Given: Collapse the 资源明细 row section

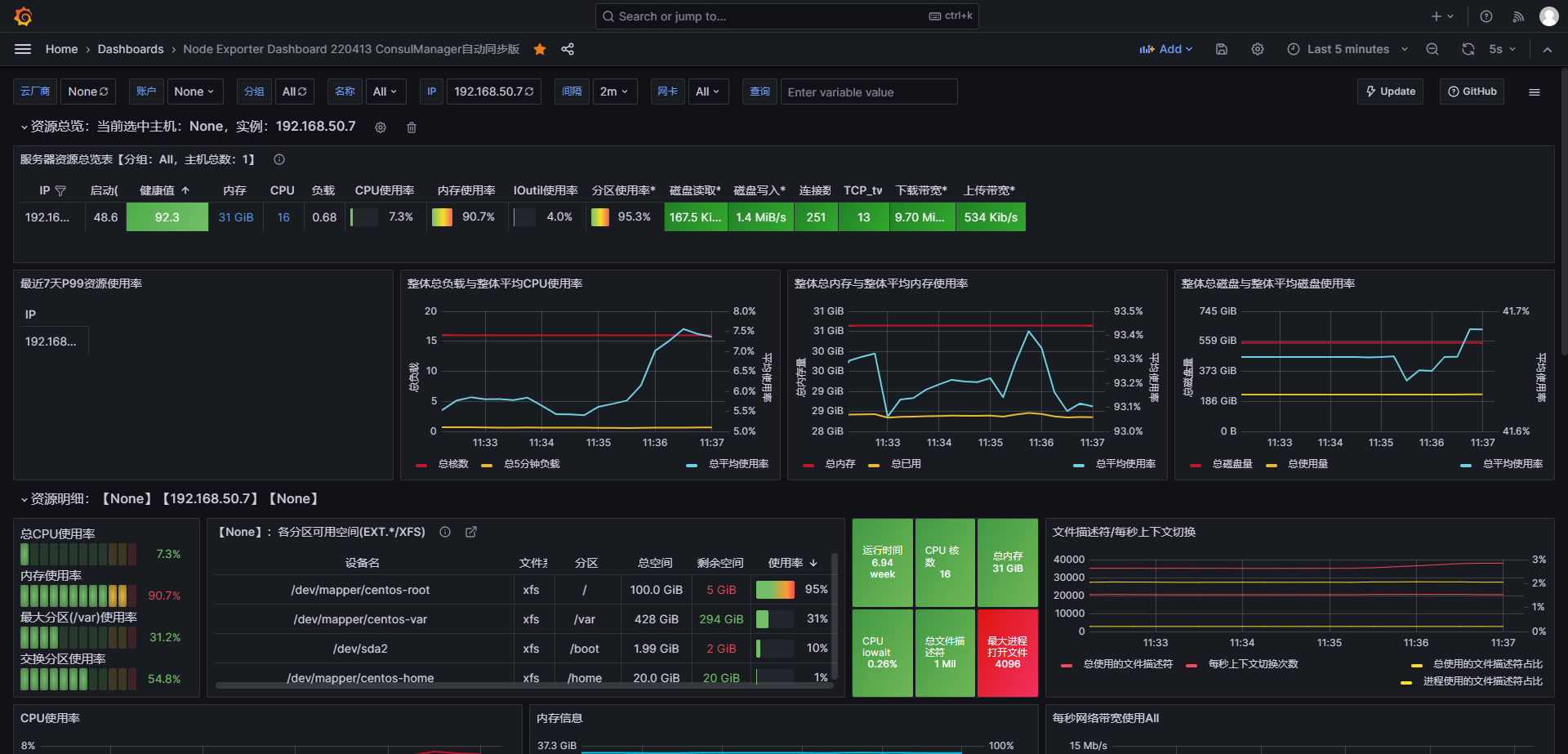Looking at the screenshot, I should tap(24, 499).
